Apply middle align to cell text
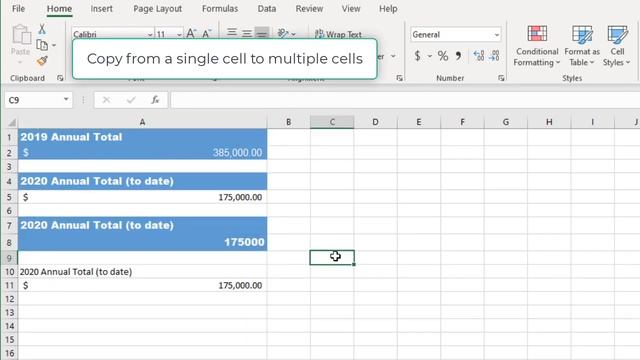This screenshot has width=640, height=360. coord(247,33)
